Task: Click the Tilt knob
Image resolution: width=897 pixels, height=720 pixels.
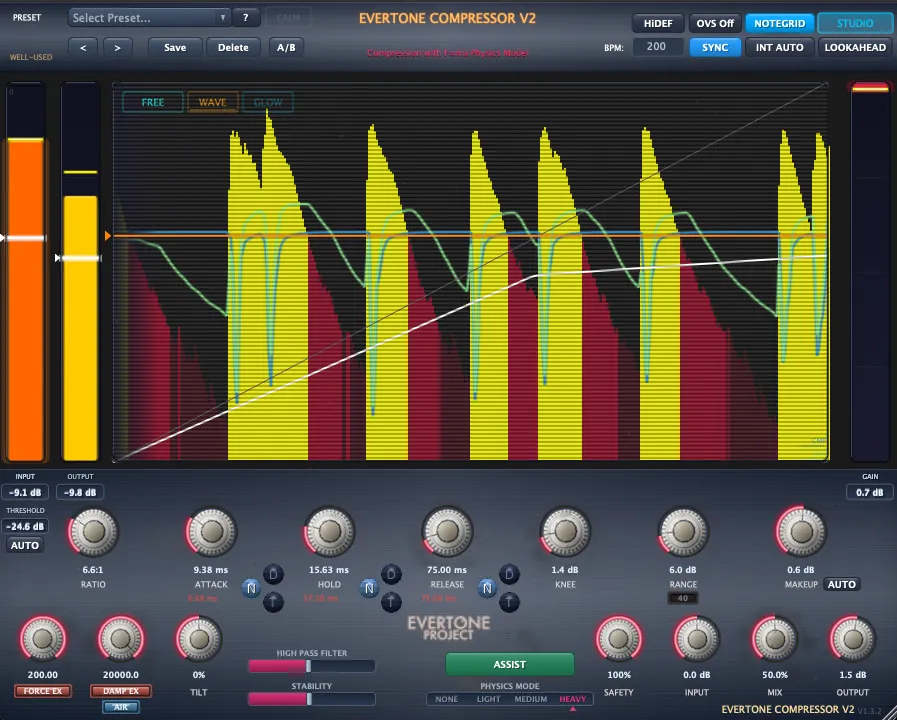Action: (199, 639)
